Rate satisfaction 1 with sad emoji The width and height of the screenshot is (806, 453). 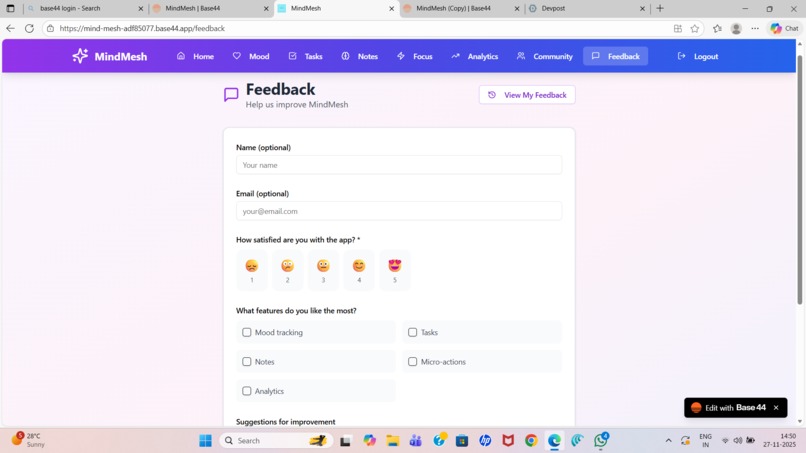point(252,270)
